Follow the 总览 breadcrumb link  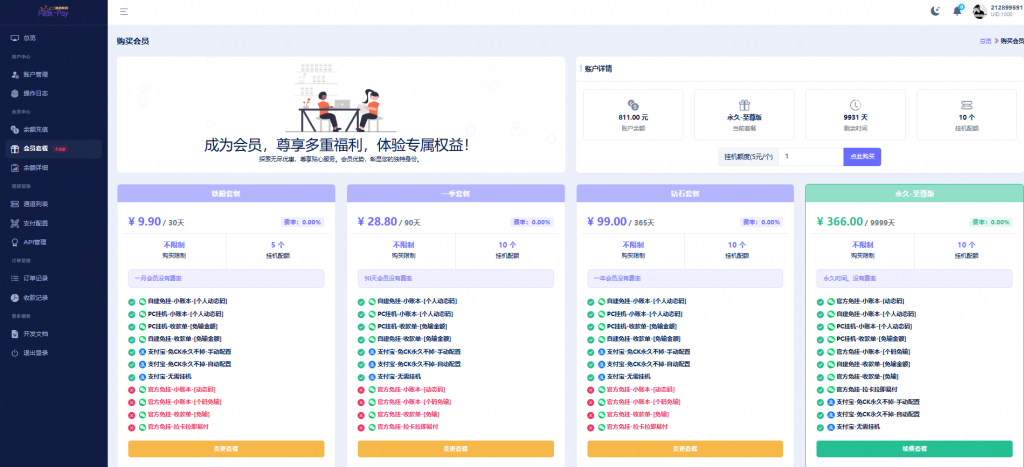985,41
